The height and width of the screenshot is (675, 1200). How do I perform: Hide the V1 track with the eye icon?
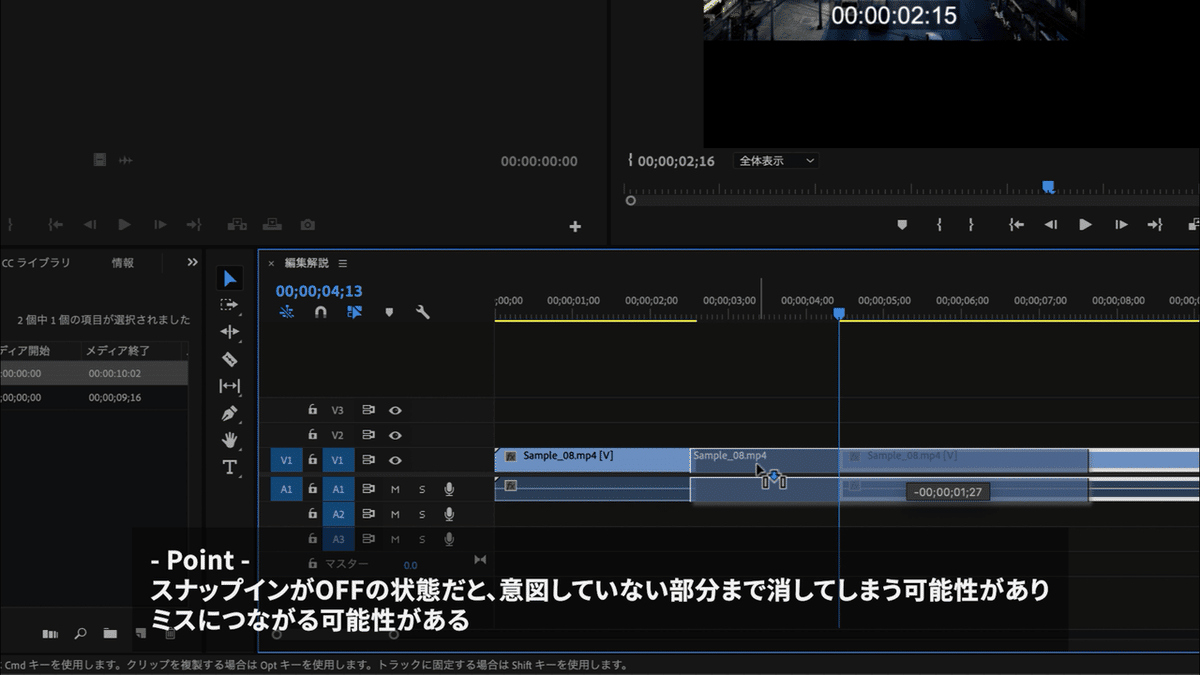click(395, 459)
